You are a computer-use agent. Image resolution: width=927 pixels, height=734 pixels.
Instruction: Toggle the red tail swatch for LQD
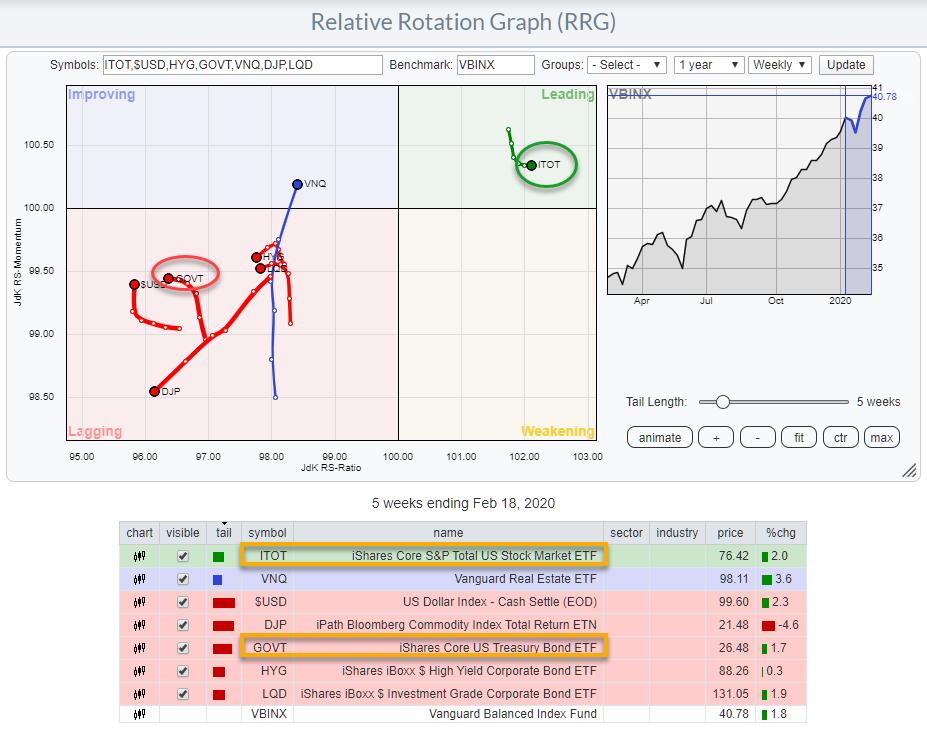click(x=219, y=695)
